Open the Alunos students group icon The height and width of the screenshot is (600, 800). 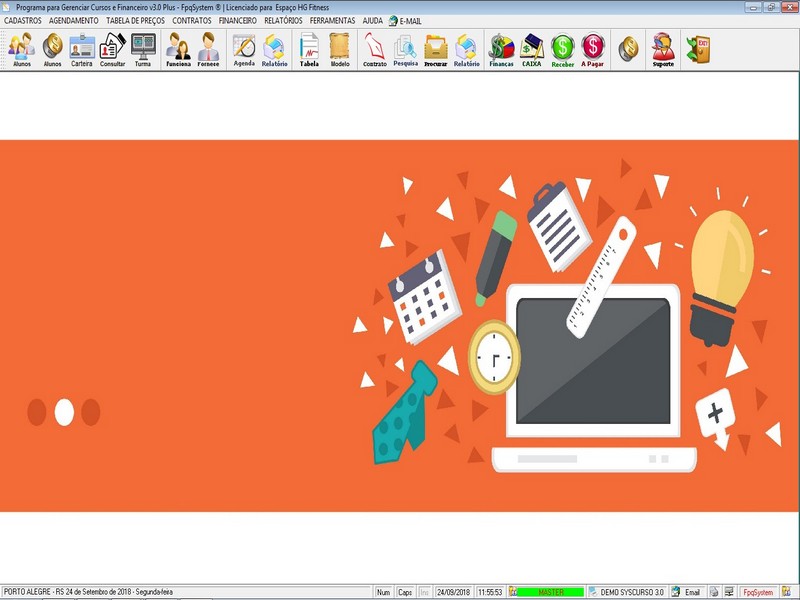point(21,49)
